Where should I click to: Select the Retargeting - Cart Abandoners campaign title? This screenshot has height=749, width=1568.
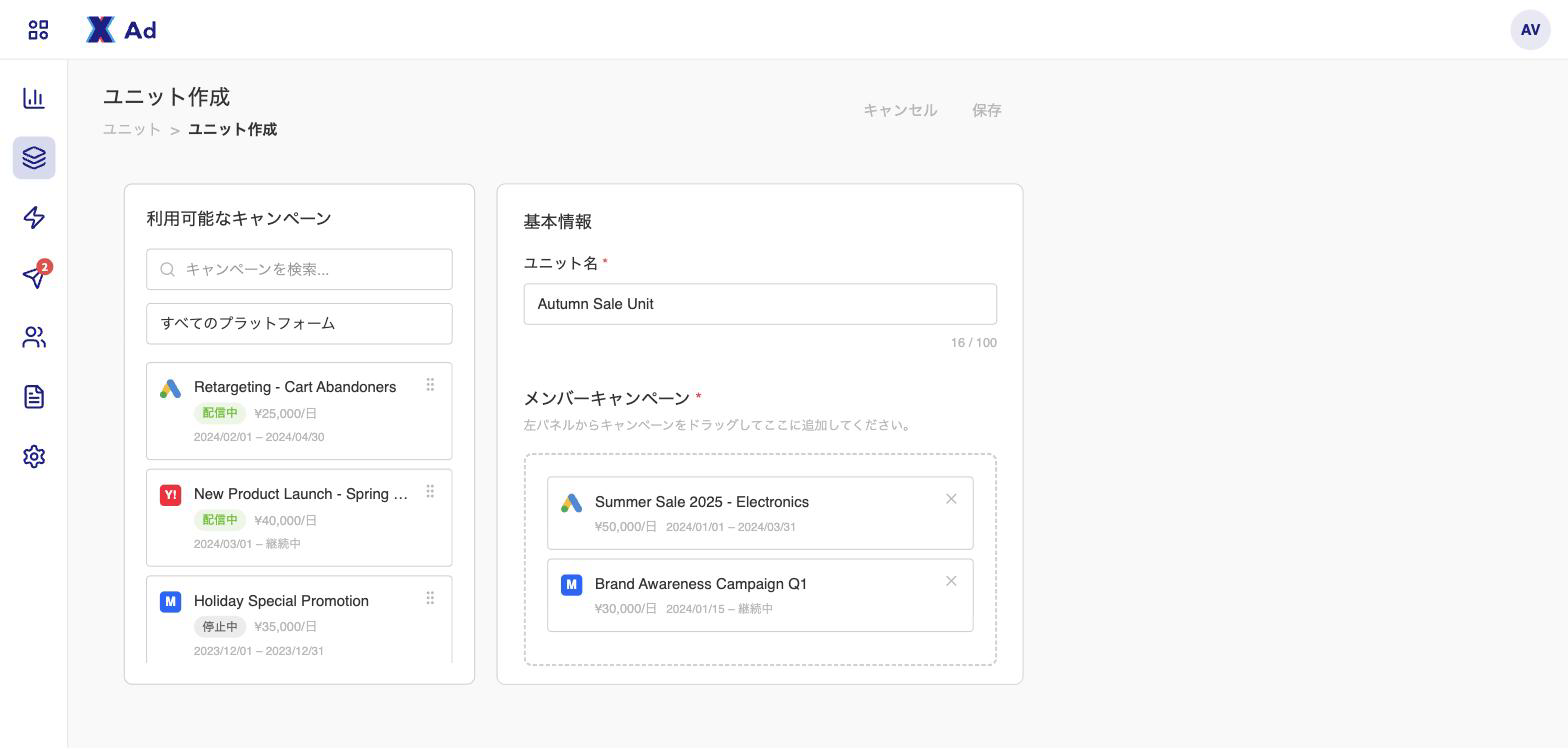point(295,387)
